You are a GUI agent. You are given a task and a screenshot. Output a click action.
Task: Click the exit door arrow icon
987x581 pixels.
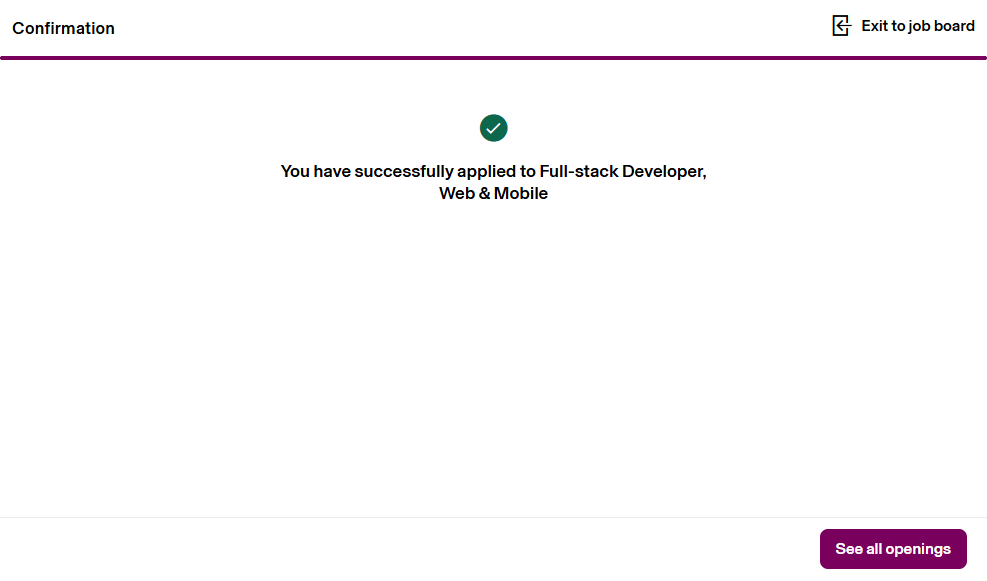coord(841,26)
